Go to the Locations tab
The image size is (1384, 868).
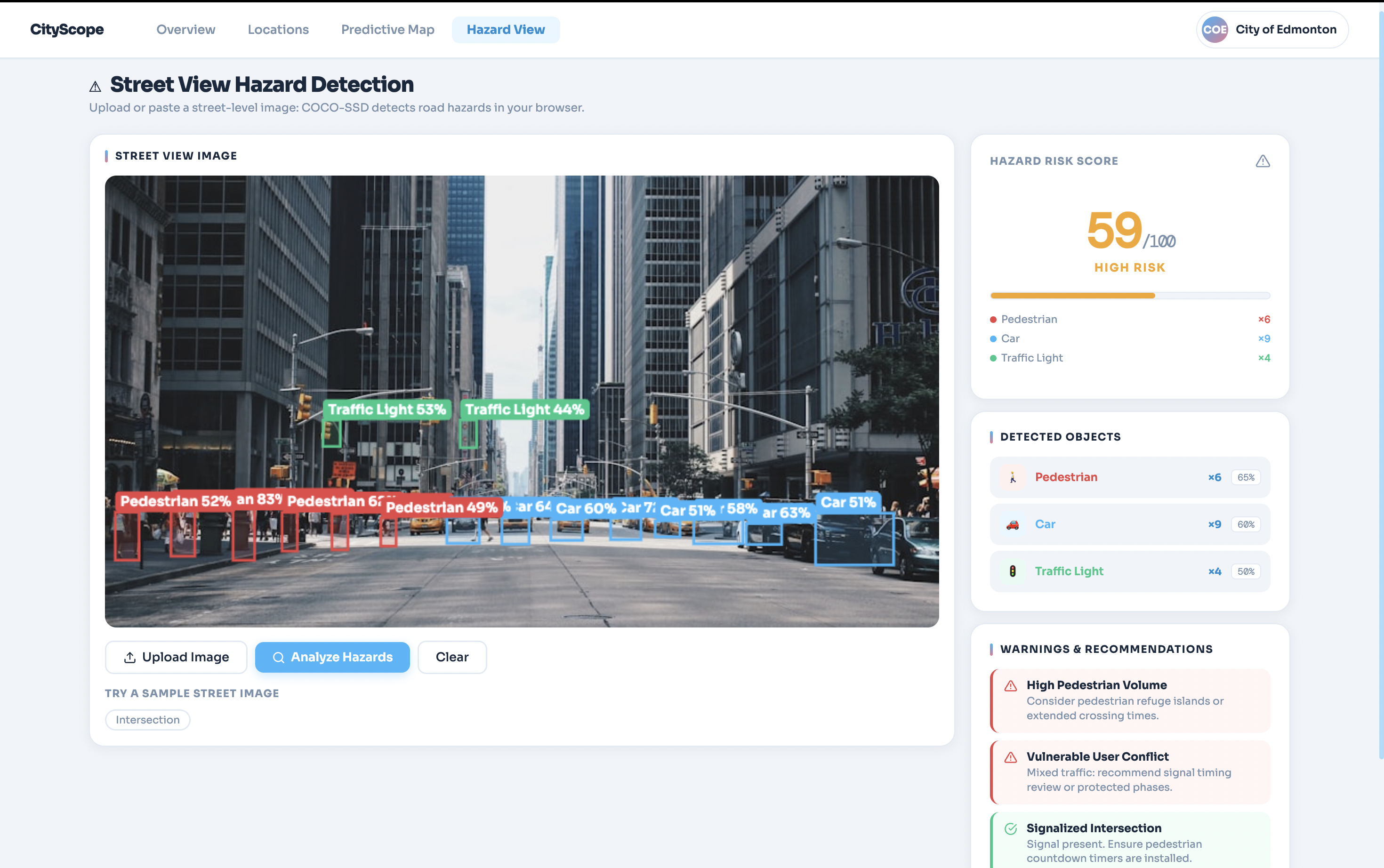point(278,30)
